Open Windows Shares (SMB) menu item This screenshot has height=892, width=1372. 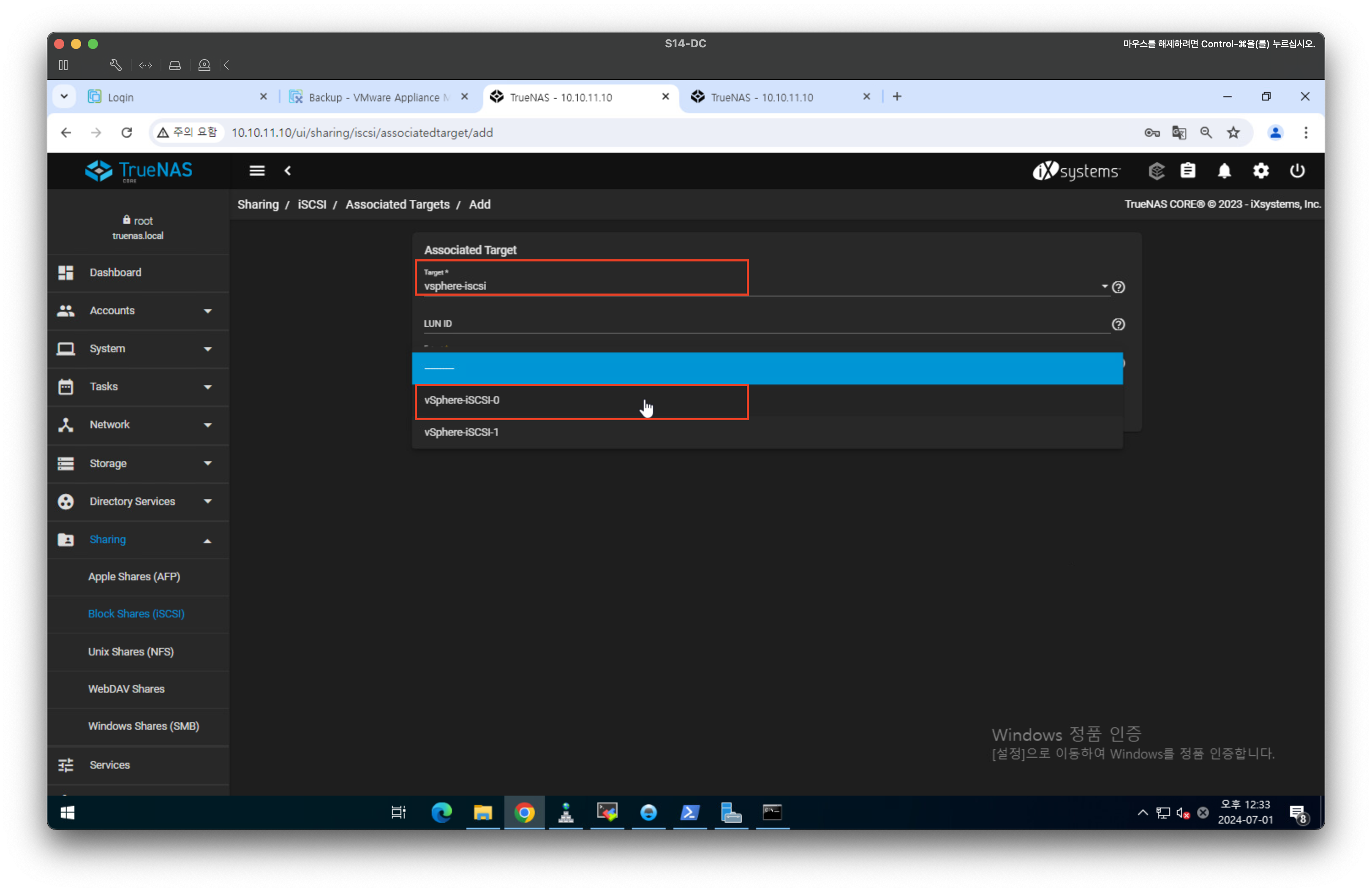click(144, 726)
